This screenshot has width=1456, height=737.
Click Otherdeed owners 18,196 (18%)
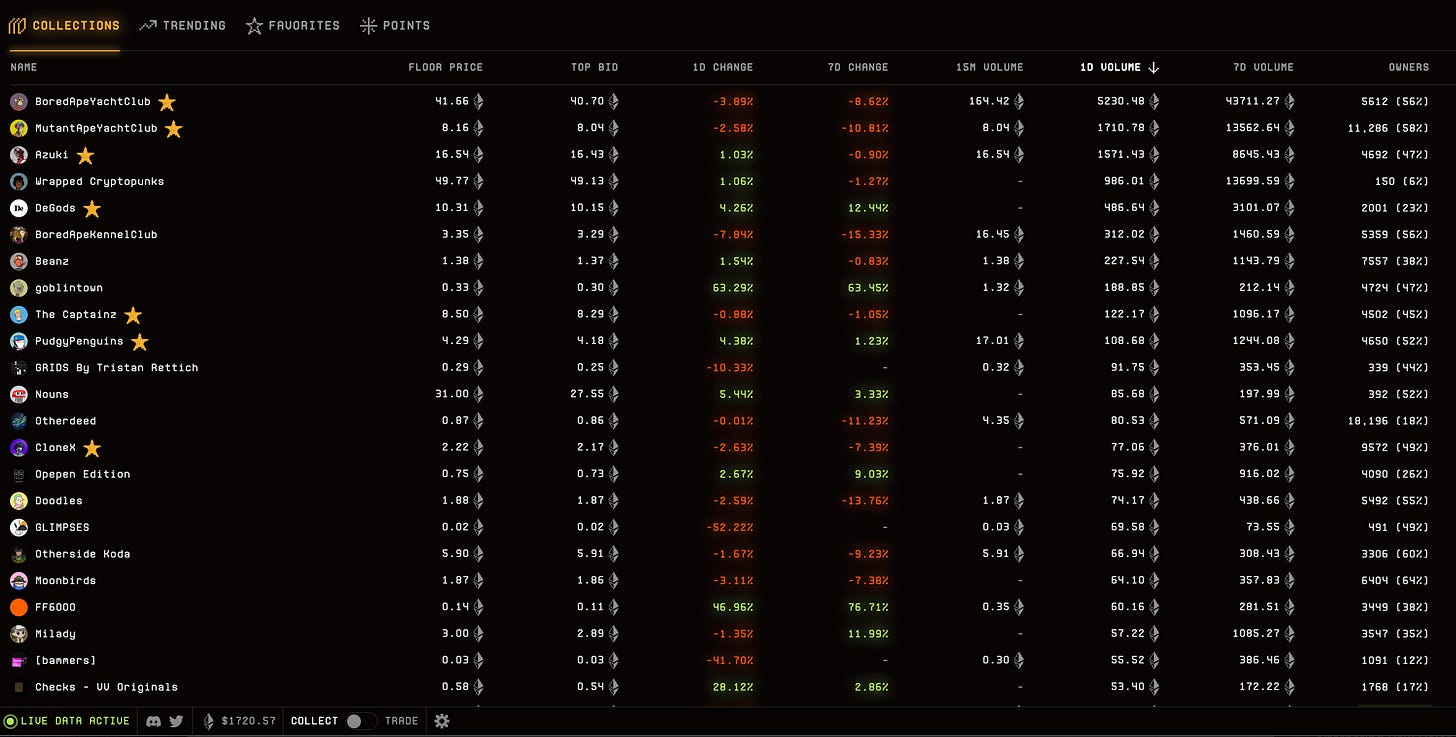(1387, 421)
